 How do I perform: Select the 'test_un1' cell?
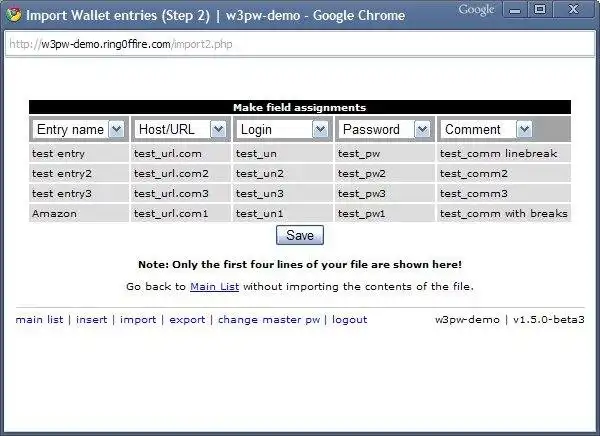point(283,213)
